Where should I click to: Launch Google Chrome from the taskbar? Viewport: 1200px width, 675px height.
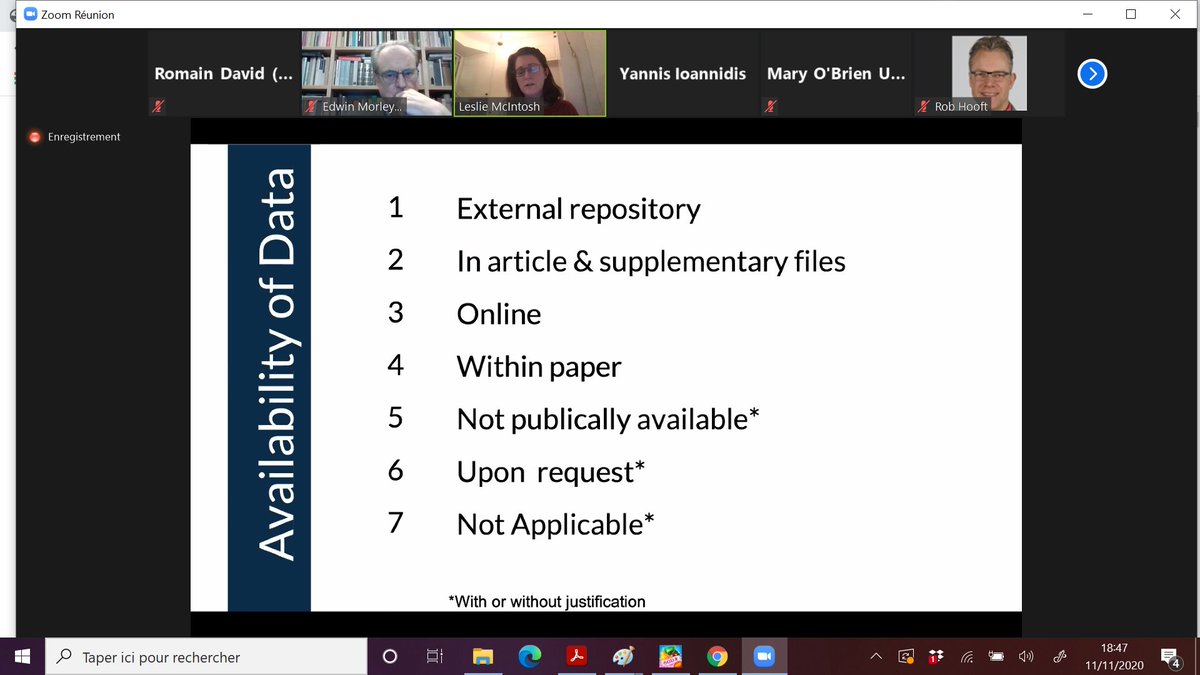(718, 656)
